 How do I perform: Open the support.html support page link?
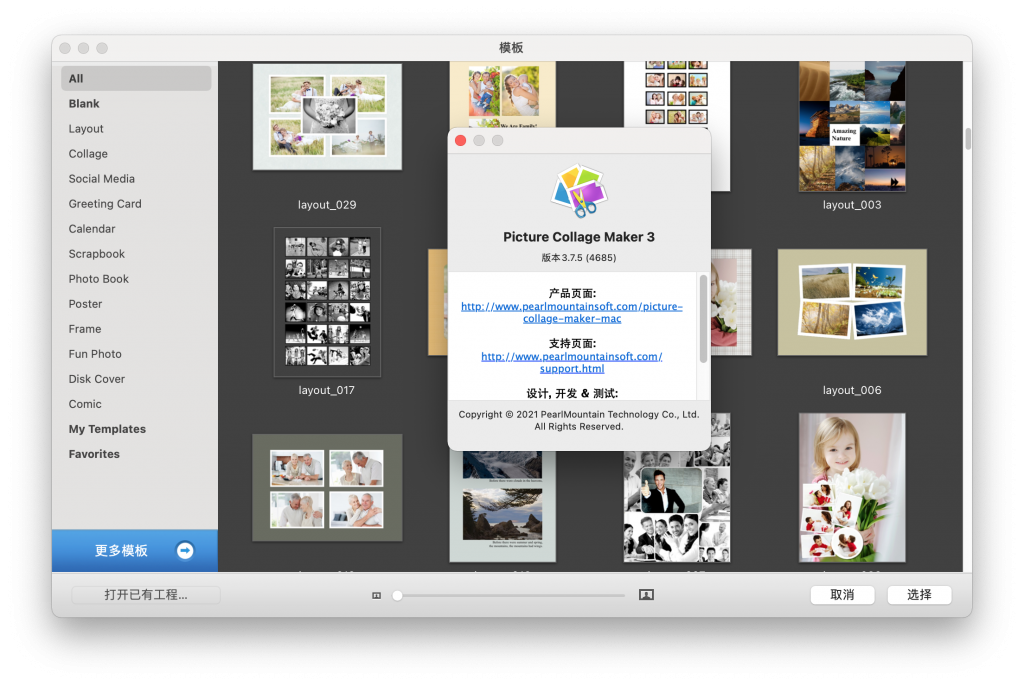click(572, 363)
